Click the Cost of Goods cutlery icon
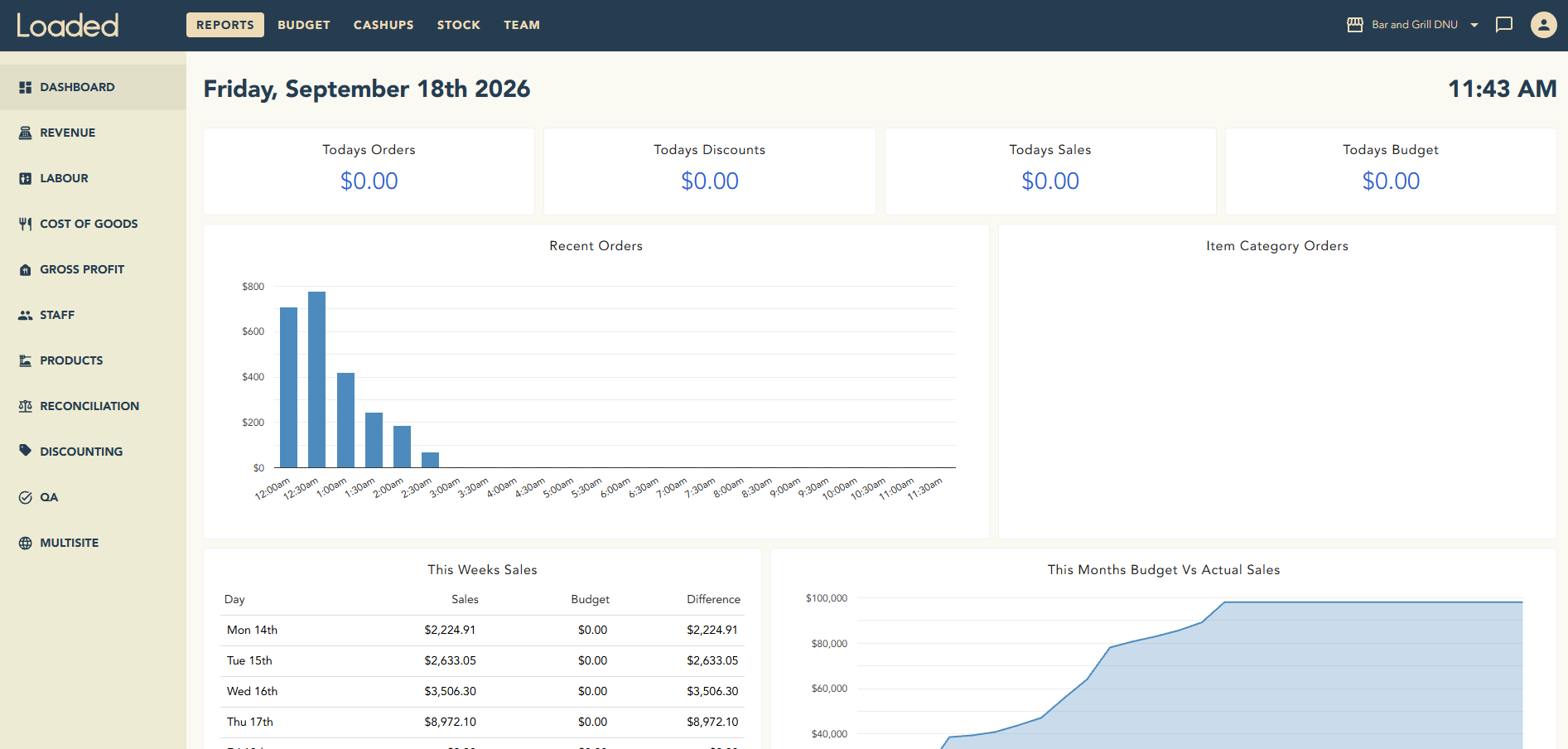The height and width of the screenshot is (749, 1568). (x=26, y=224)
